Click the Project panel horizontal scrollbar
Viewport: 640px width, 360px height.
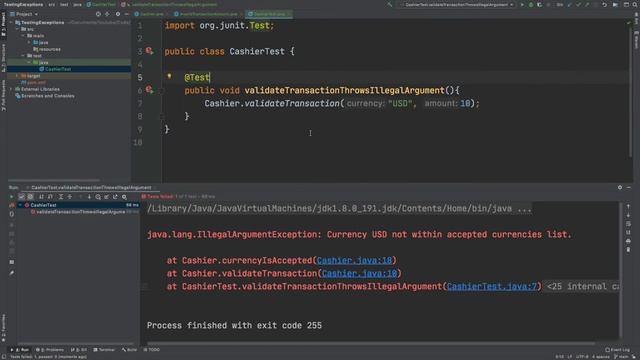click(54, 180)
